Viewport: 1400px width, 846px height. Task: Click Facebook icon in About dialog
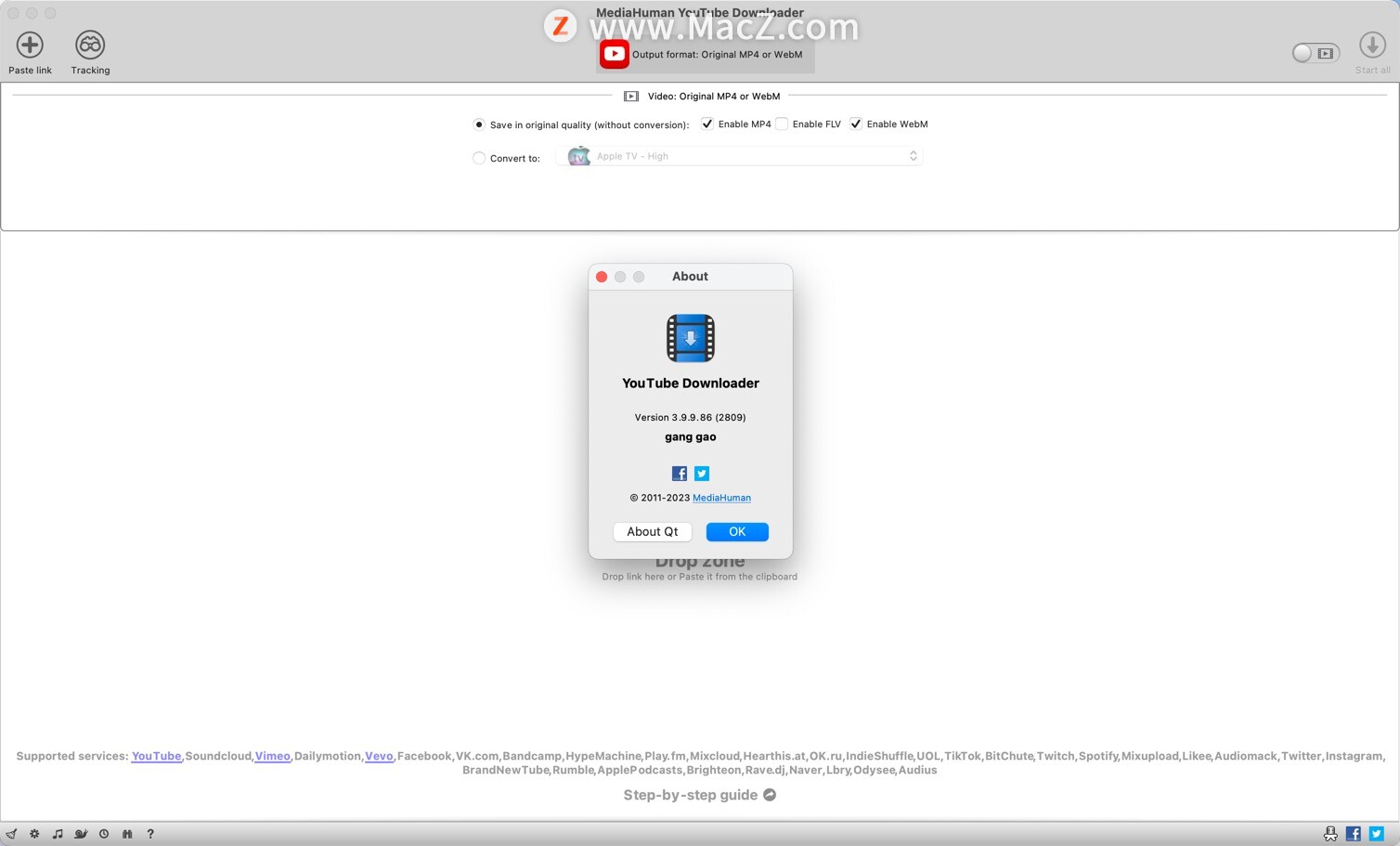coord(680,474)
